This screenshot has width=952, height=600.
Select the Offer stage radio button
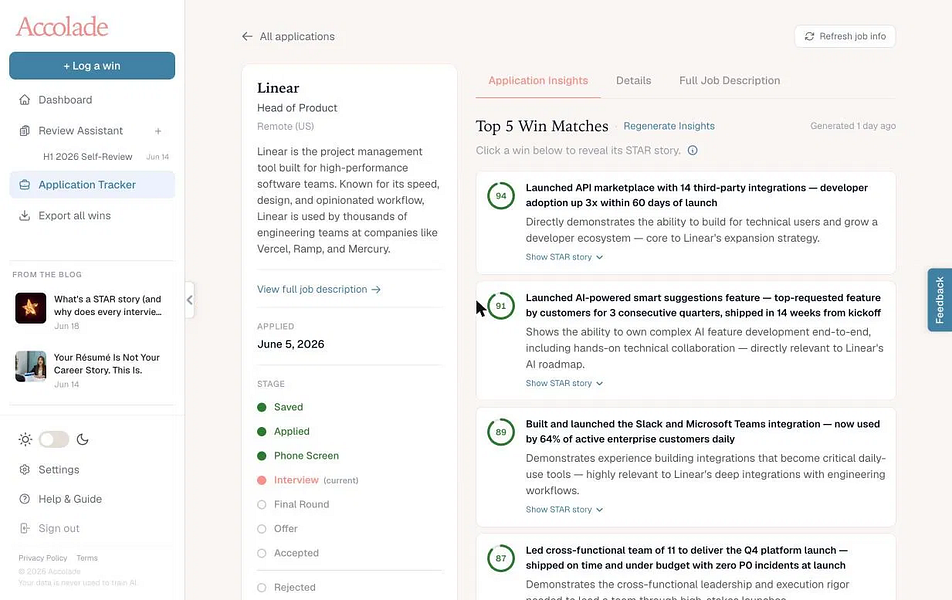(x=262, y=529)
